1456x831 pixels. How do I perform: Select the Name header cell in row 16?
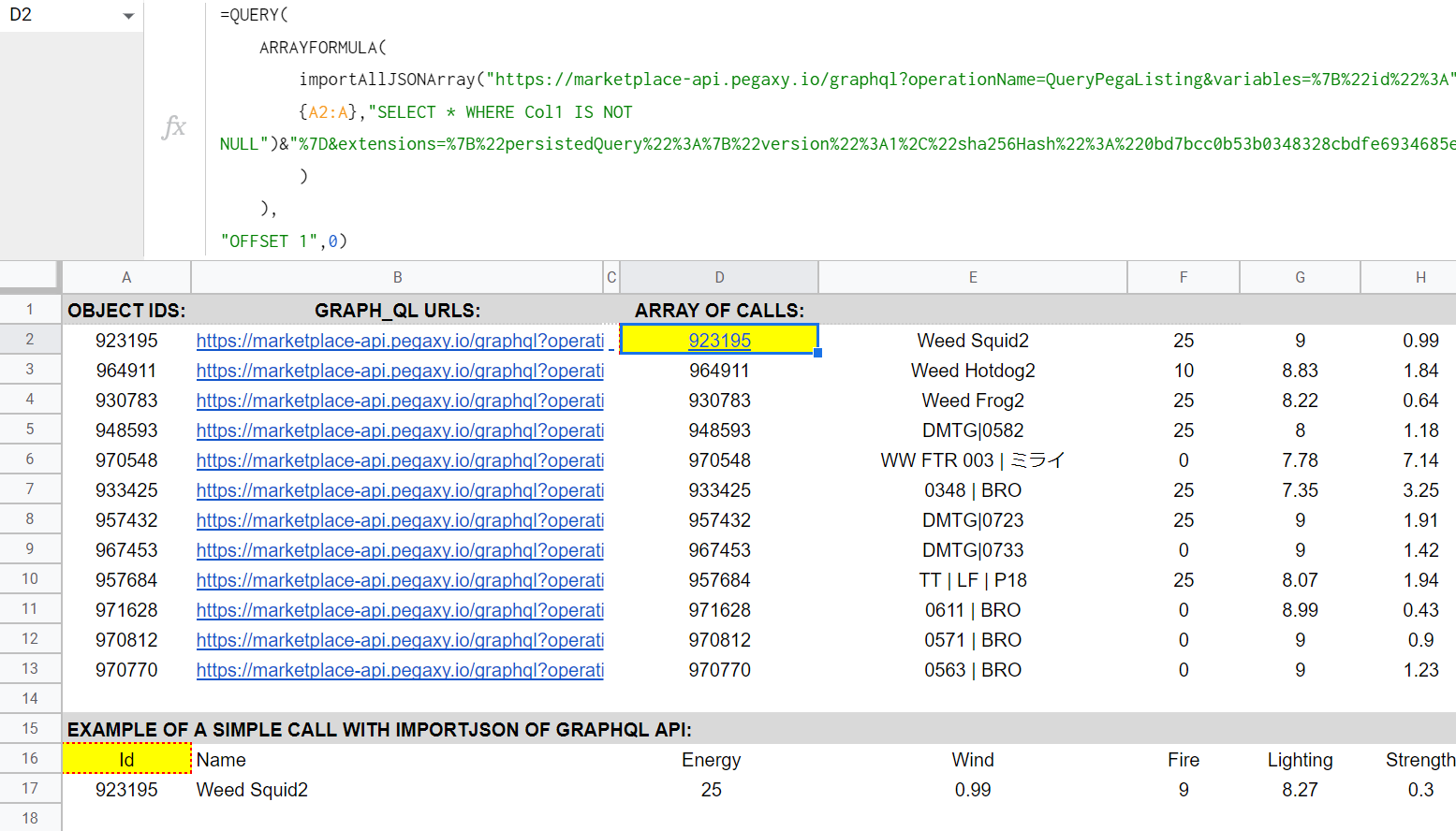pyautogui.click(x=397, y=760)
